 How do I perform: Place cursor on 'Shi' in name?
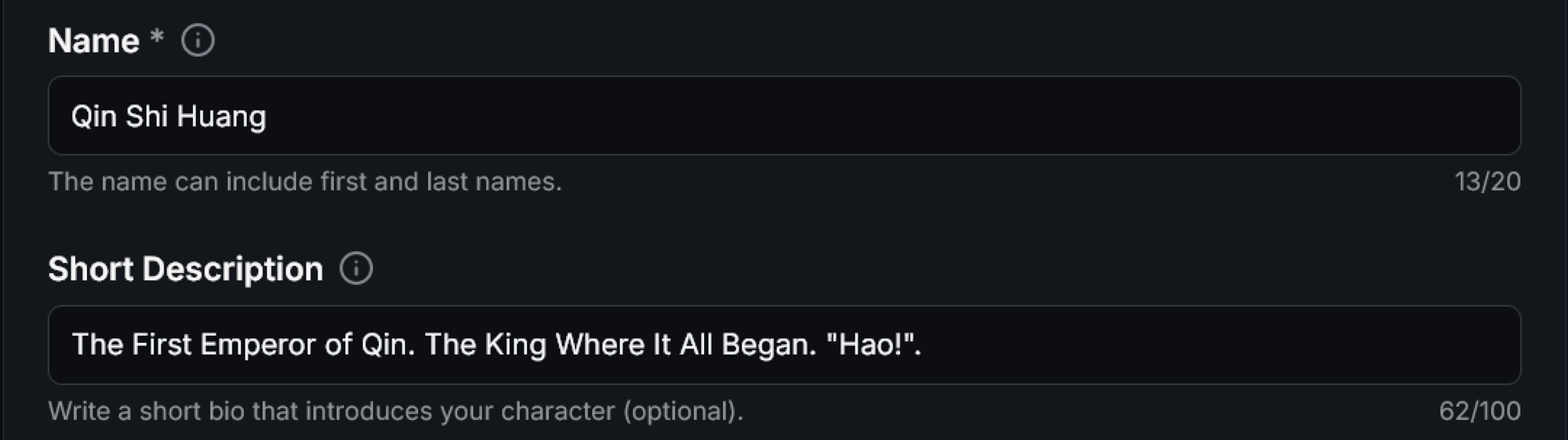[147, 116]
